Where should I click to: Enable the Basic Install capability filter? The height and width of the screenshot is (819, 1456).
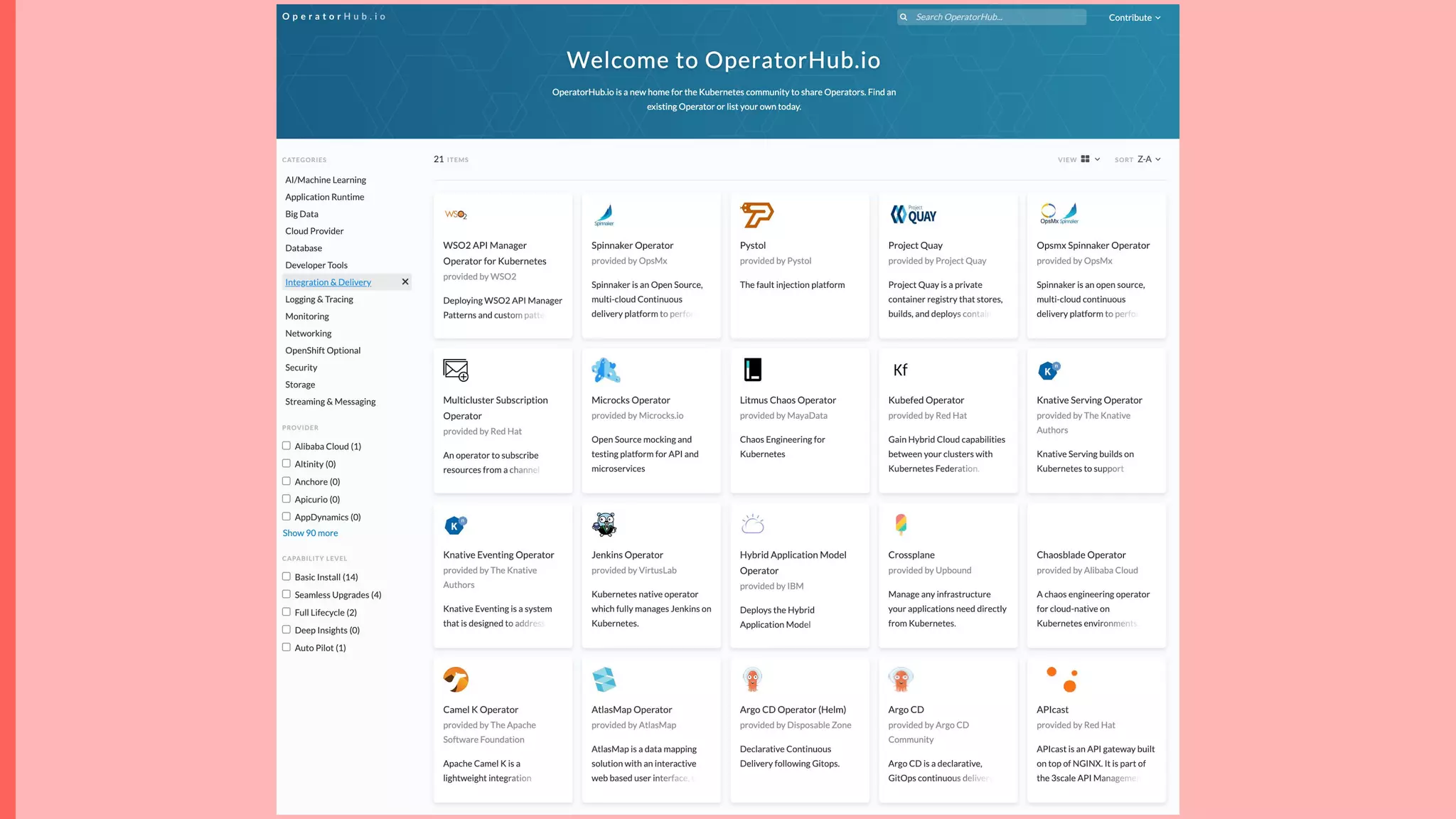point(287,577)
